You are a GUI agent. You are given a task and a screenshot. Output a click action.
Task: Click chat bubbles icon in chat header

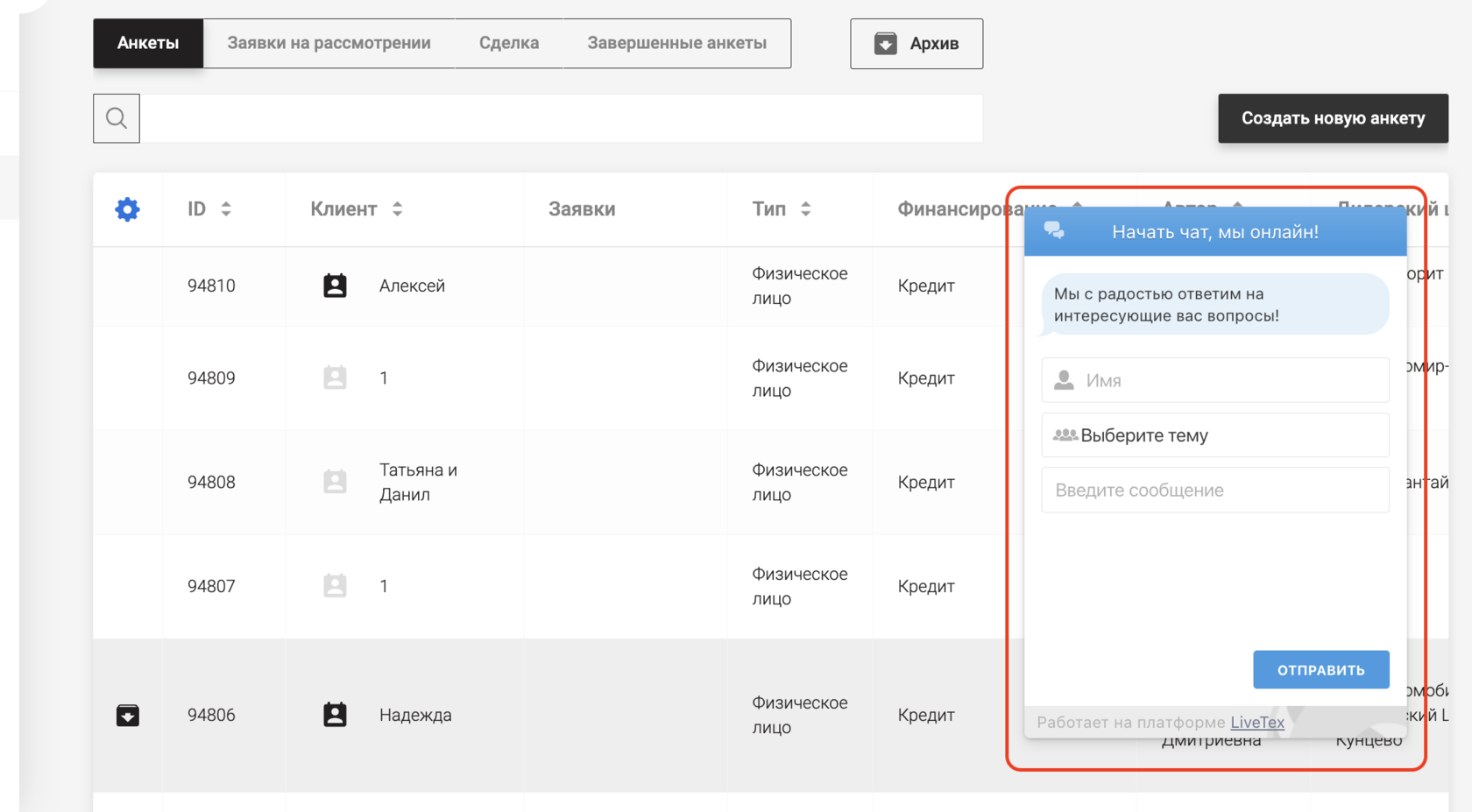pos(1054,231)
